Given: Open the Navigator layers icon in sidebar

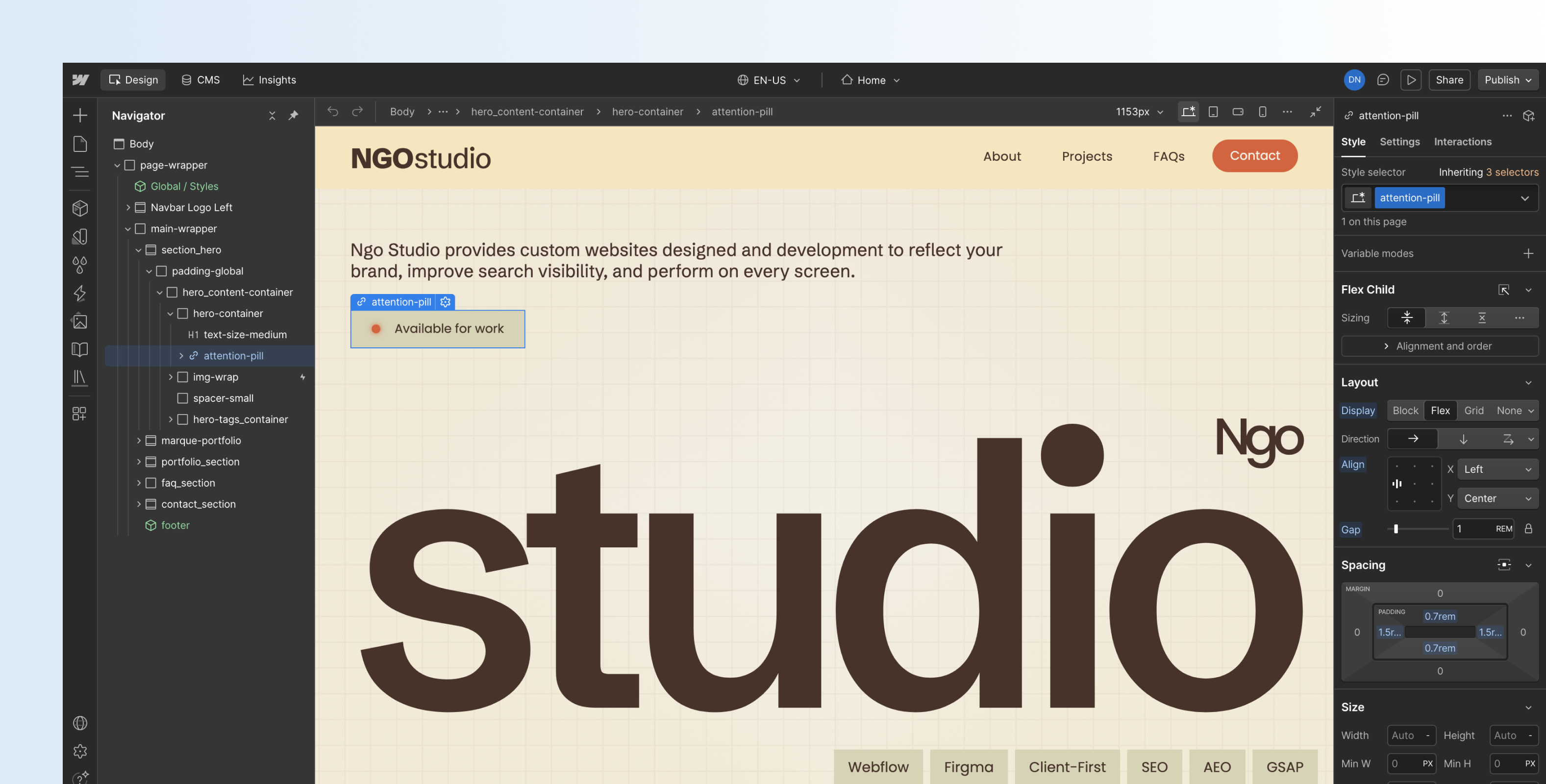Looking at the screenshot, I should tap(80, 172).
